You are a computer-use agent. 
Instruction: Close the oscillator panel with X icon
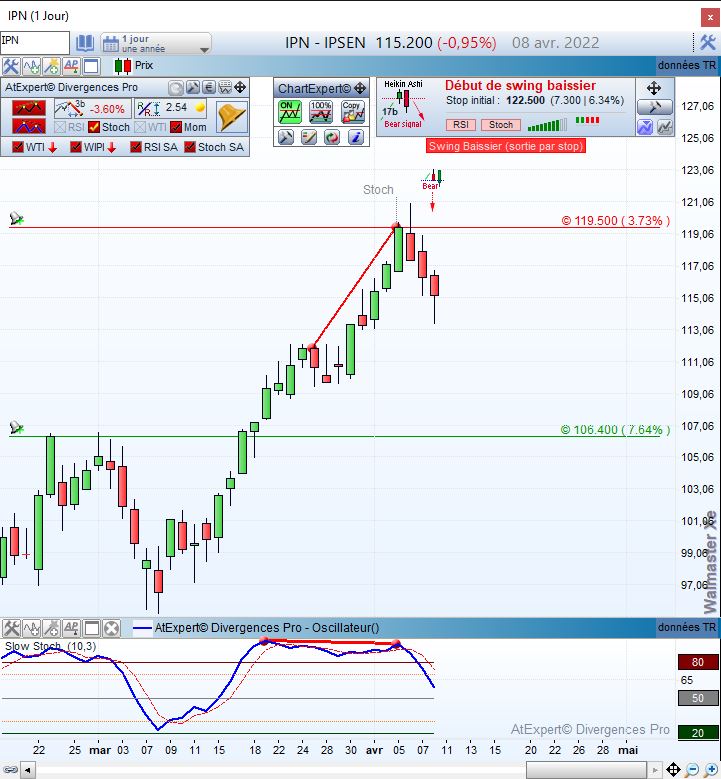coord(112,628)
